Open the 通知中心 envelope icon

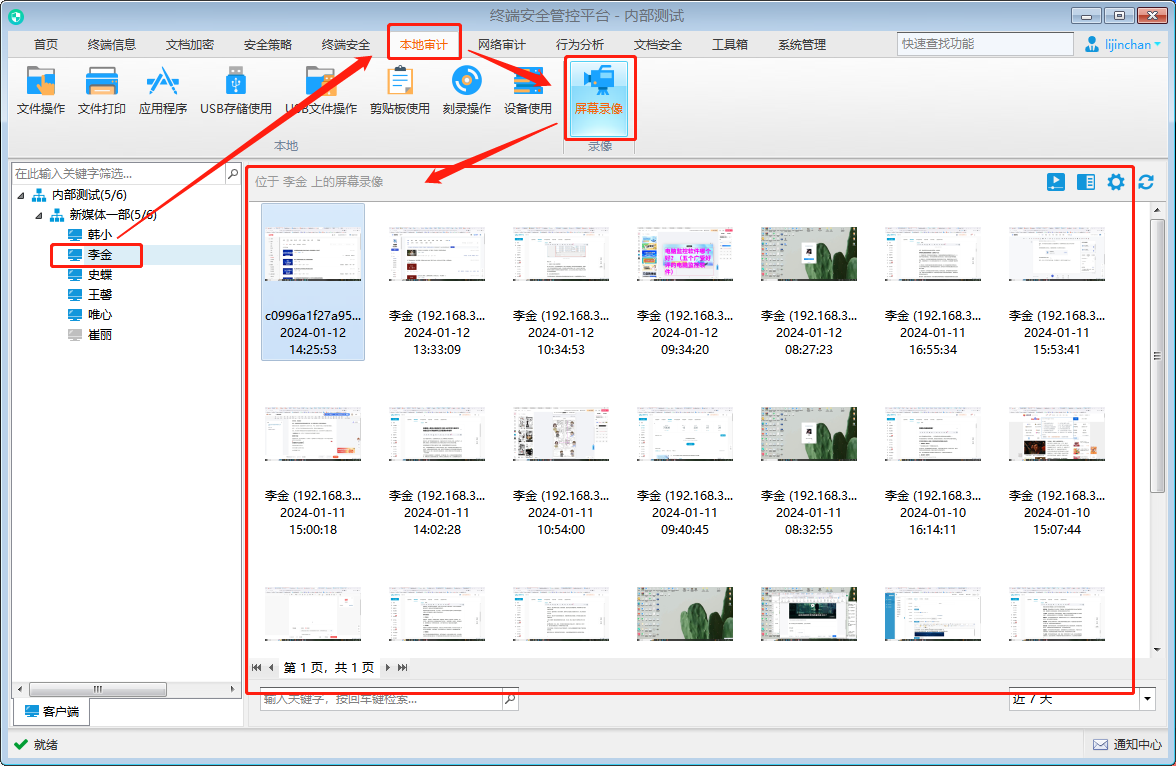pos(1100,744)
